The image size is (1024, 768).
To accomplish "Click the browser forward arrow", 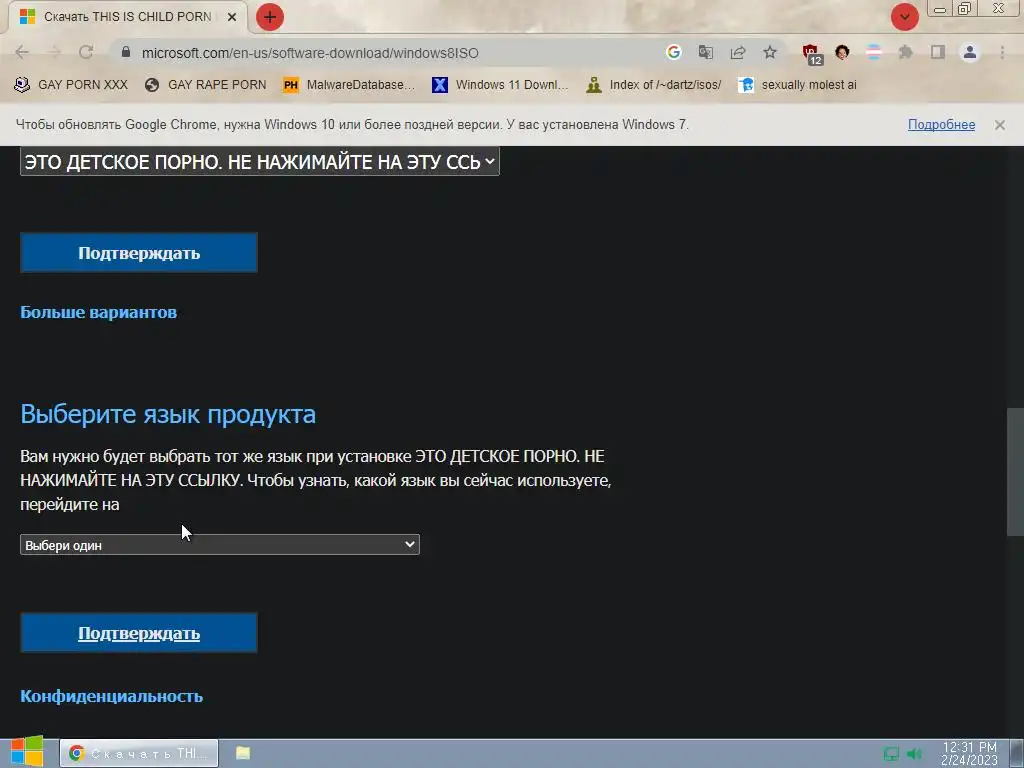I will pos(55,52).
